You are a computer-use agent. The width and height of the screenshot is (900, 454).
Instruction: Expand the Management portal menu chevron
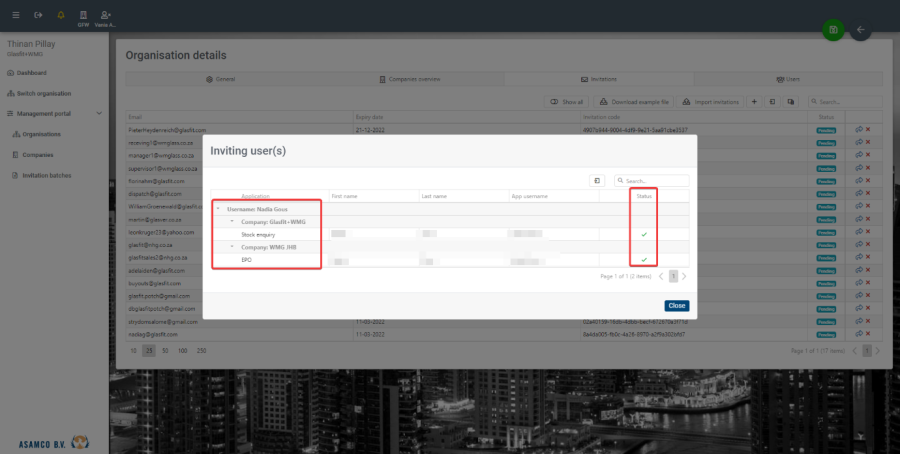tap(98, 114)
